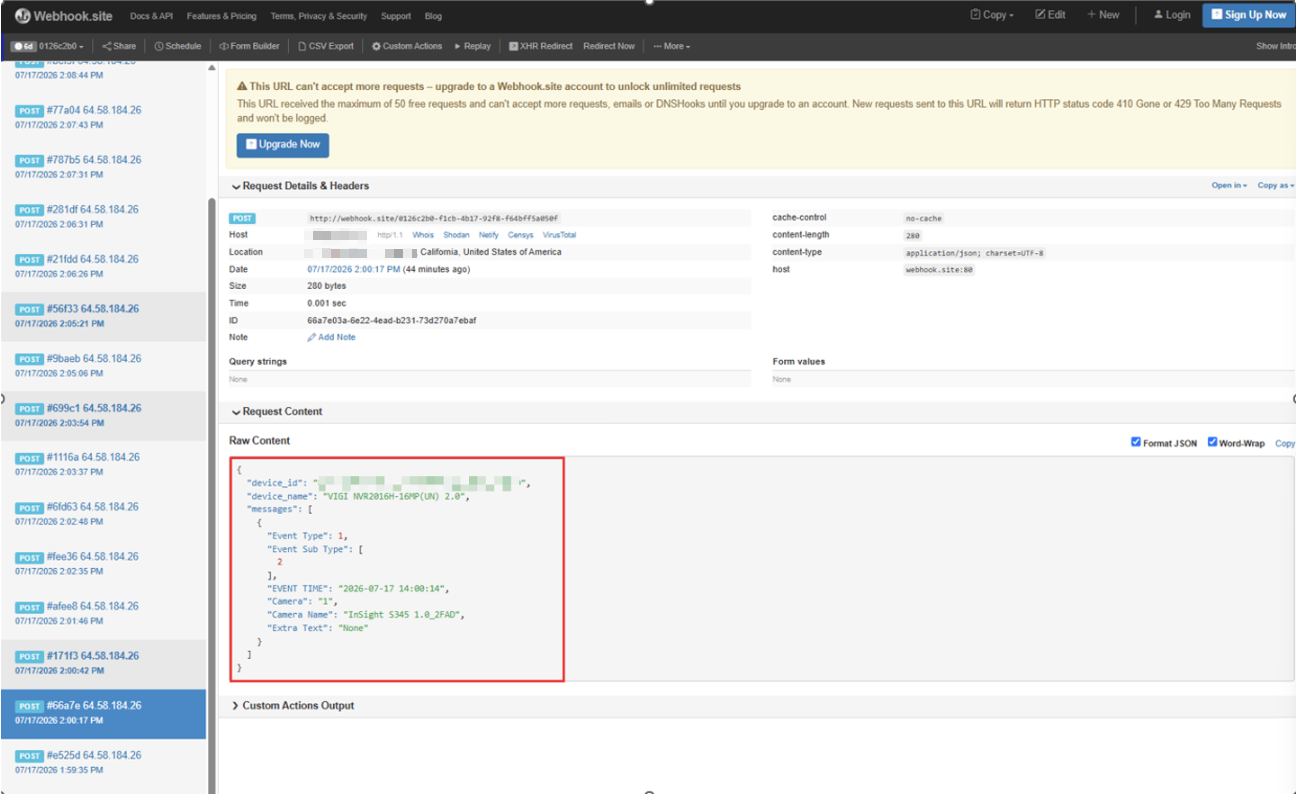Click the Sign Up Now button
The height and width of the screenshot is (795, 1296).
[x=1248, y=15]
